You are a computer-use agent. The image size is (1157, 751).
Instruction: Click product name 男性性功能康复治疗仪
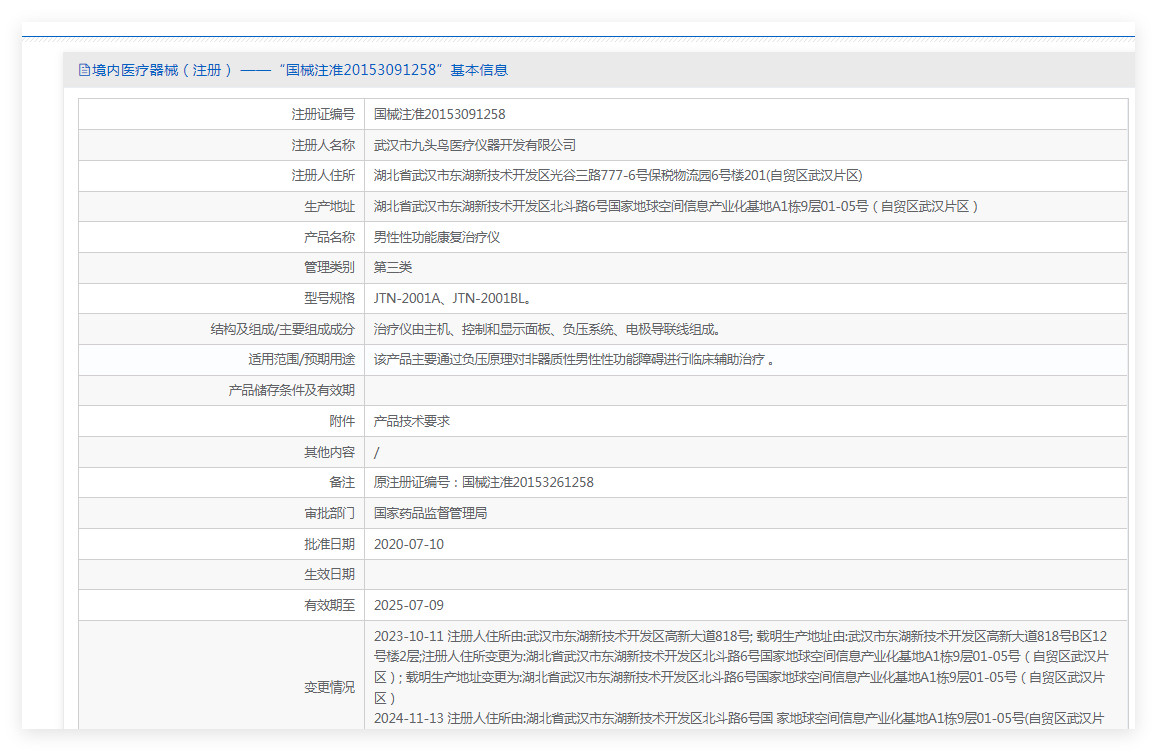437,238
